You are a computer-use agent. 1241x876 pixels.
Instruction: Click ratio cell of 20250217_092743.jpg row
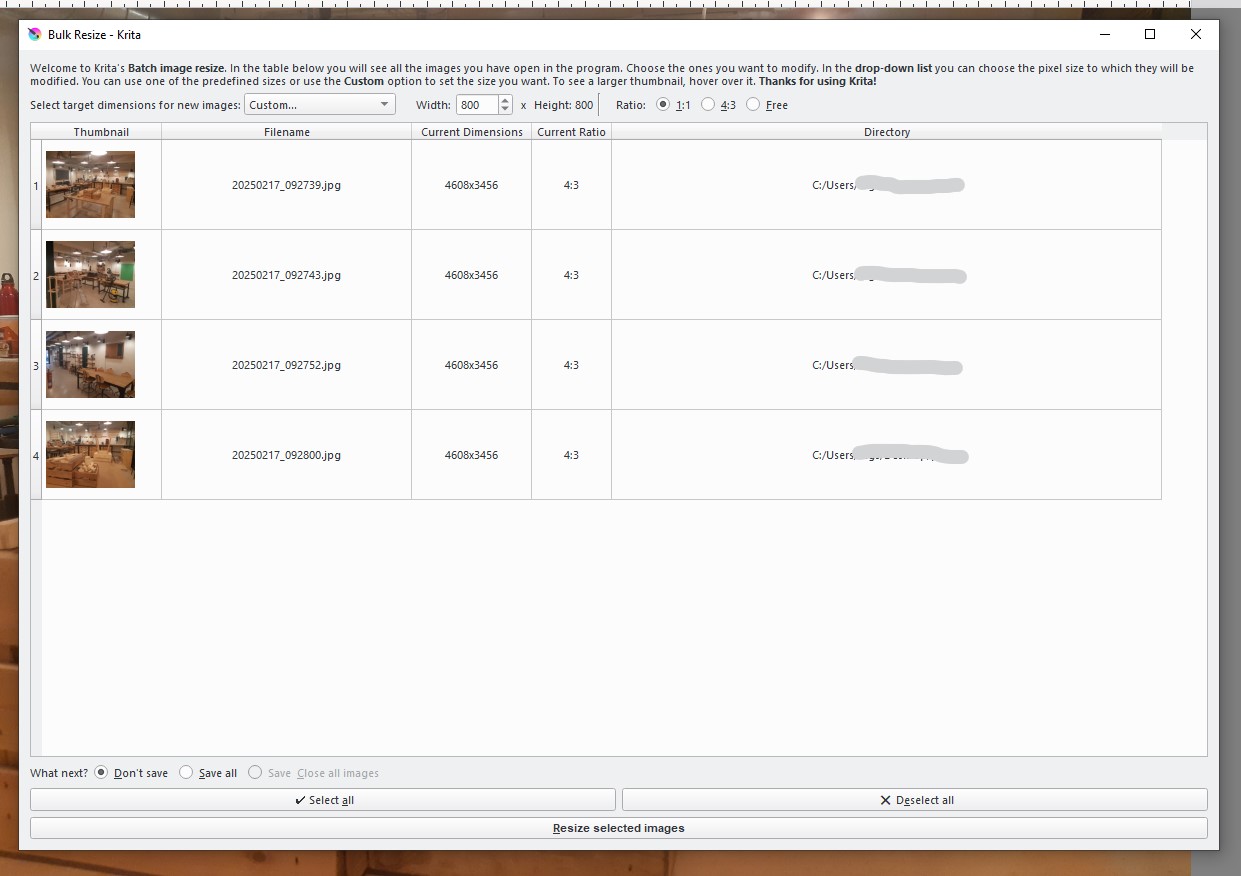point(571,275)
